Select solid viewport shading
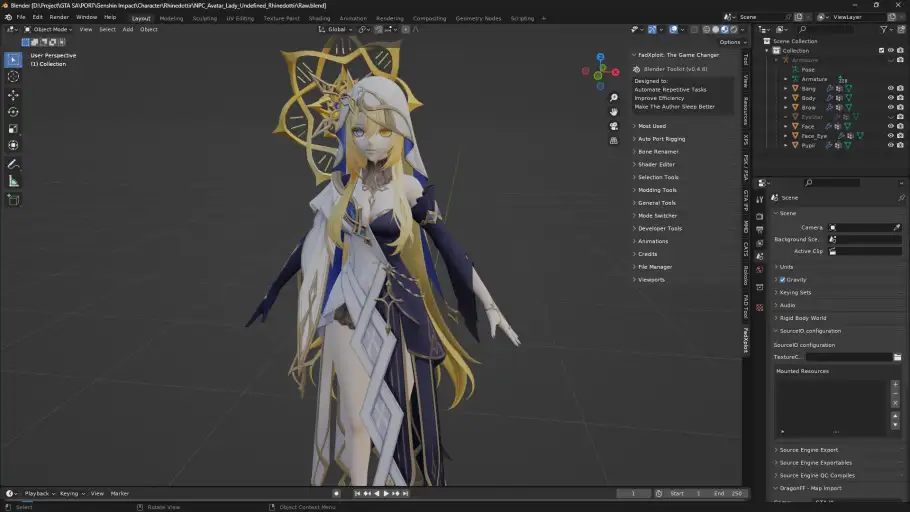 pos(716,29)
